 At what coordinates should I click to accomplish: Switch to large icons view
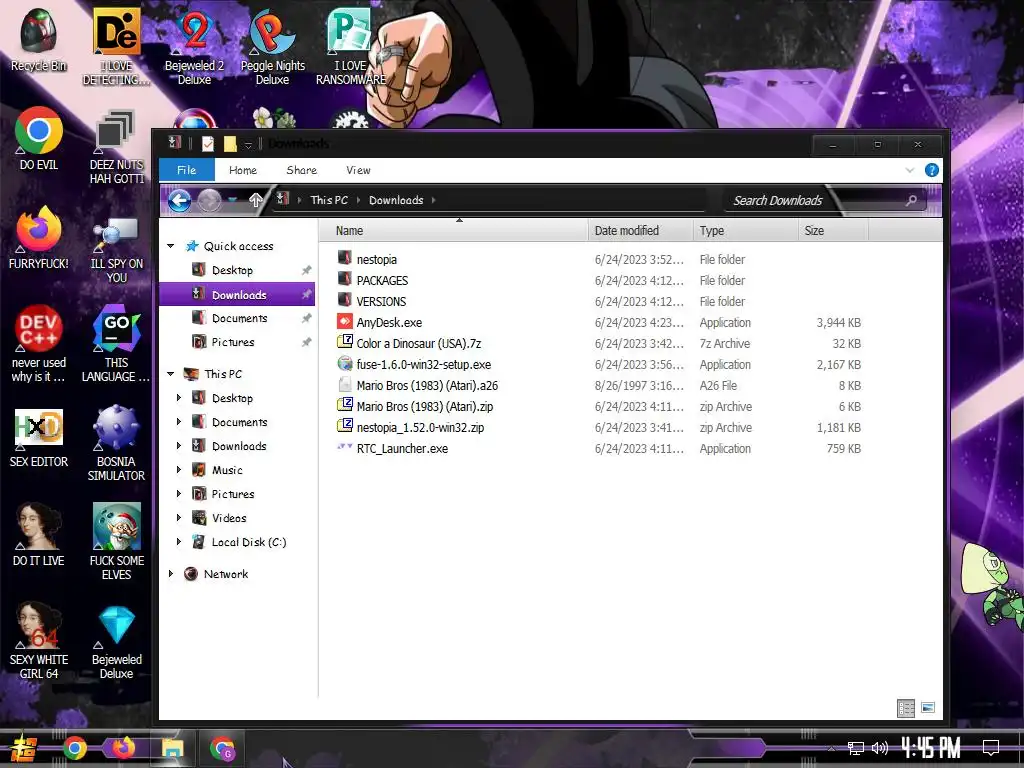click(927, 708)
